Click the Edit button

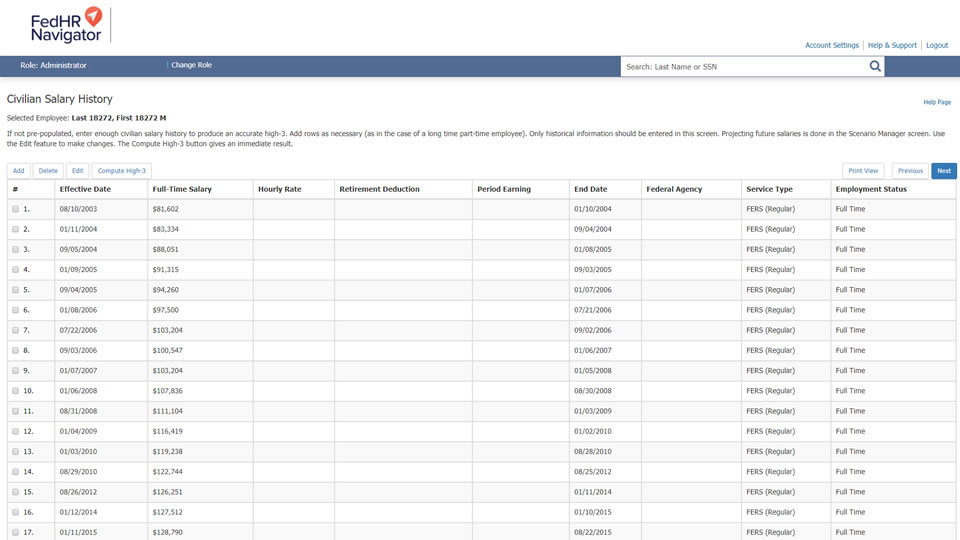point(77,171)
